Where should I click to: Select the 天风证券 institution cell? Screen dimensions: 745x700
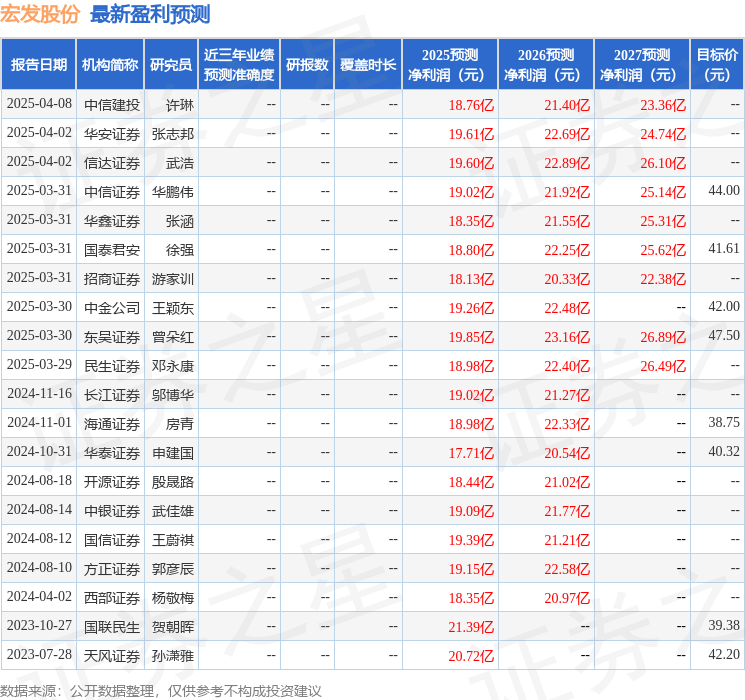point(112,656)
